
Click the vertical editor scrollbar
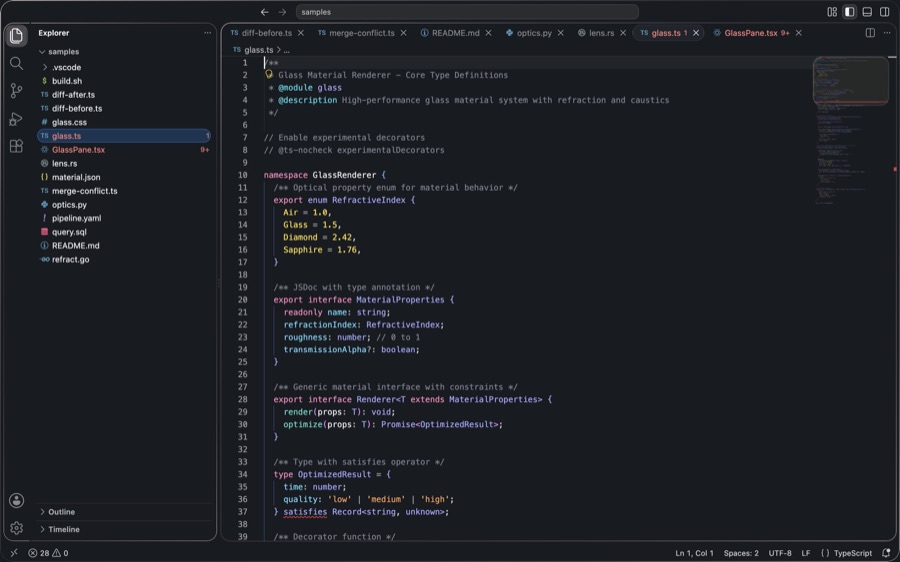894,299
